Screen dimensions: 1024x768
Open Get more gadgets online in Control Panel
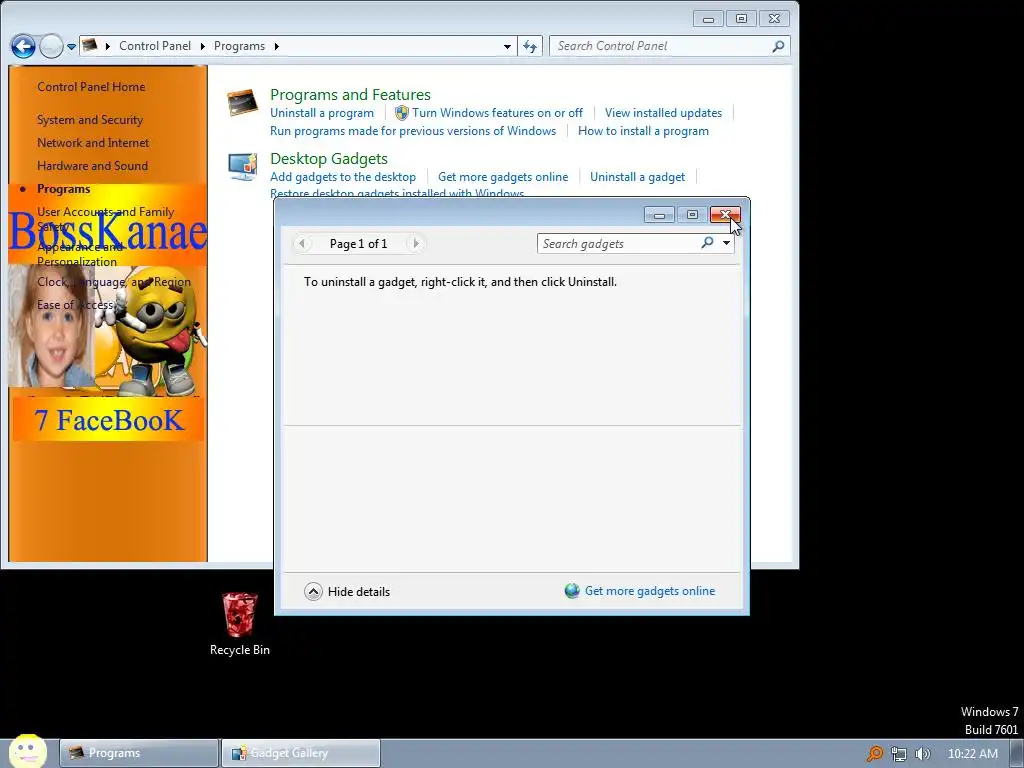click(503, 177)
